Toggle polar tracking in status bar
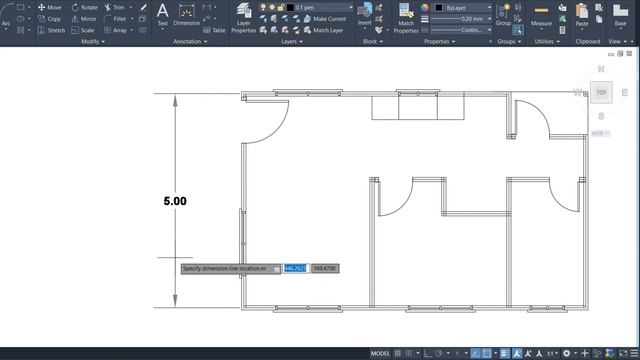Viewport: 640px width, 360px height. [x=439, y=353]
